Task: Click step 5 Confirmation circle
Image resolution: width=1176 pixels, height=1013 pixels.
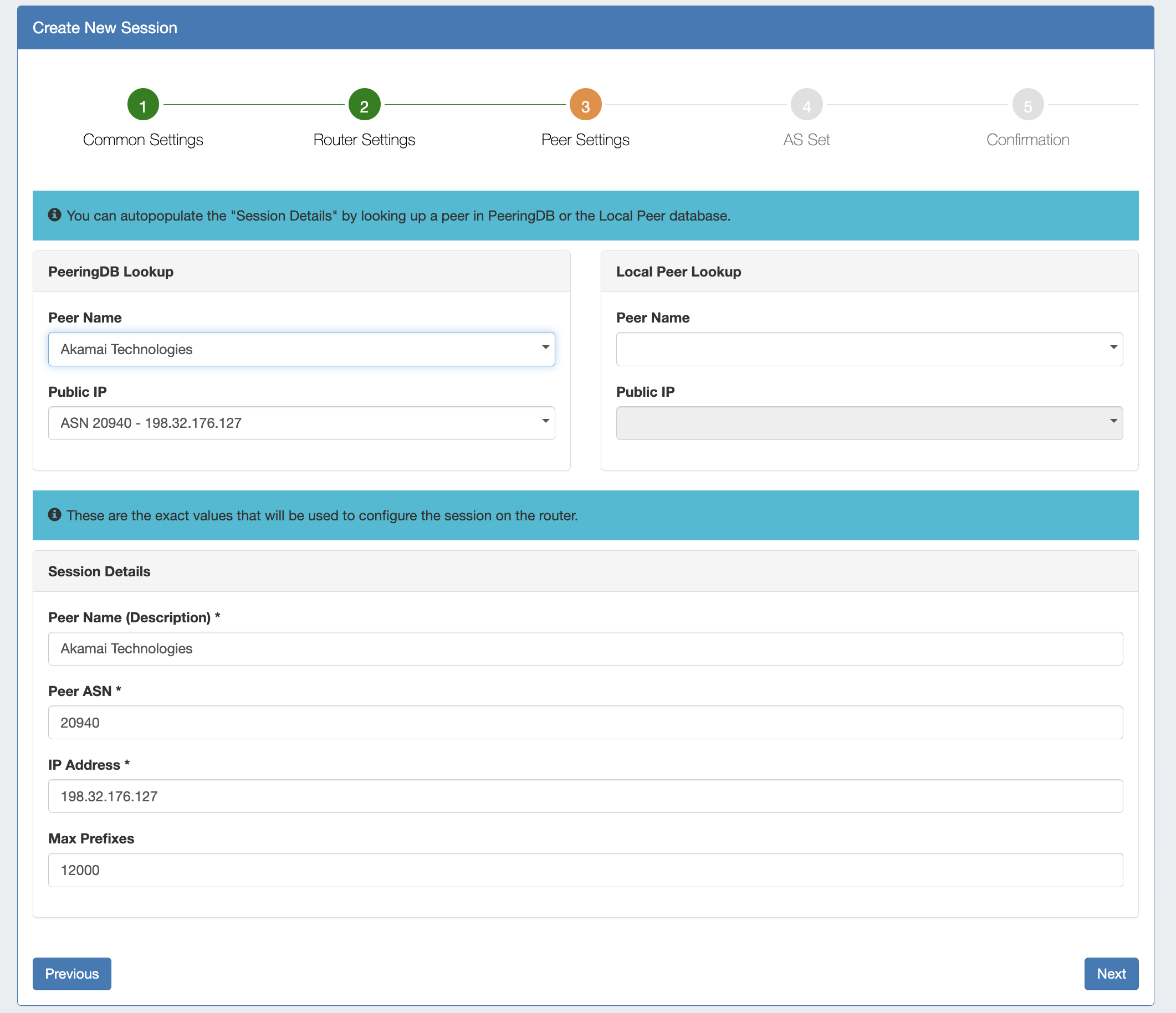Action: [x=1027, y=105]
